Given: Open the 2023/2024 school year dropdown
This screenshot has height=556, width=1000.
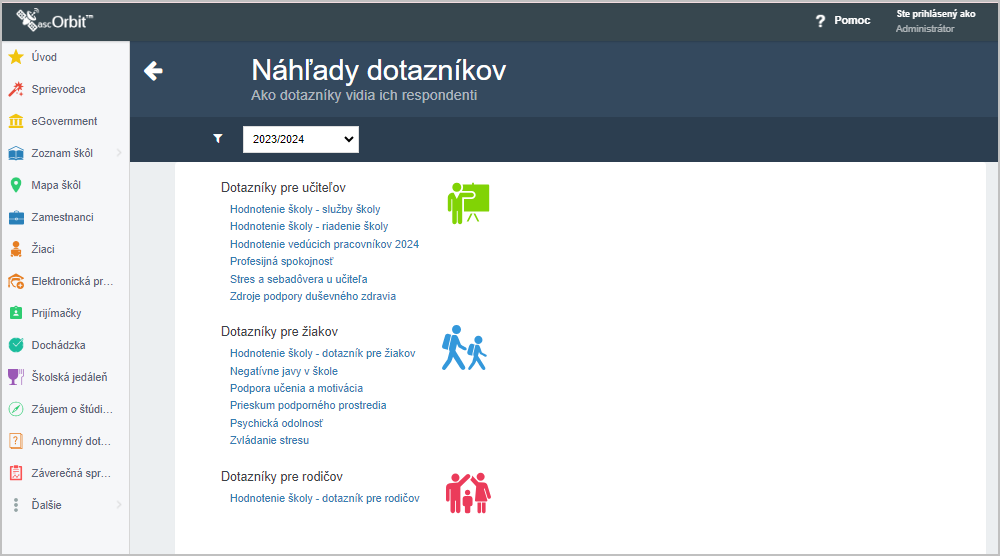Looking at the screenshot, I should pyautogui.click(x=300, y=139).
